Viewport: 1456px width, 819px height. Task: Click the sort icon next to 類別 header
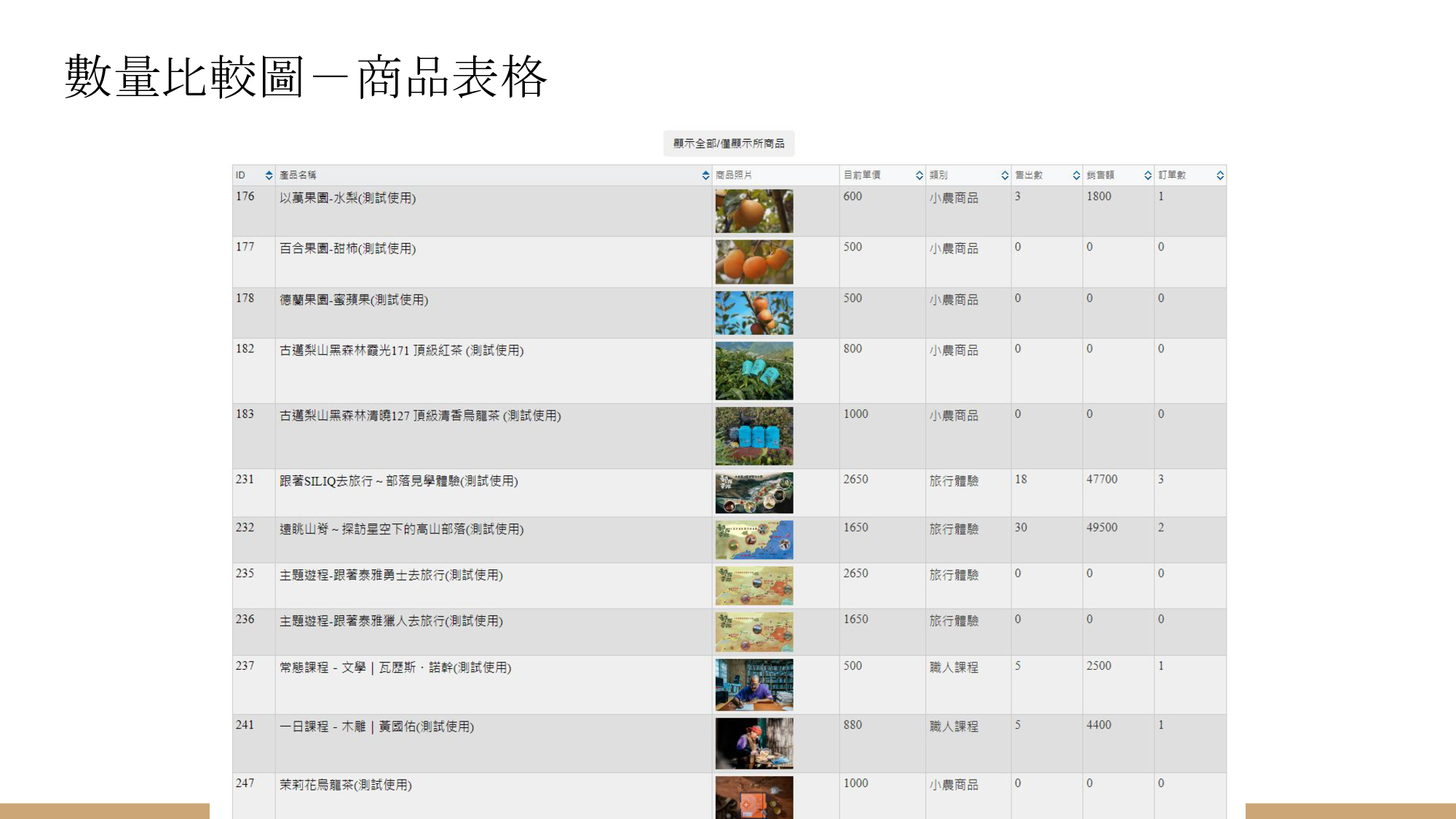click(x=1003, y=175)
